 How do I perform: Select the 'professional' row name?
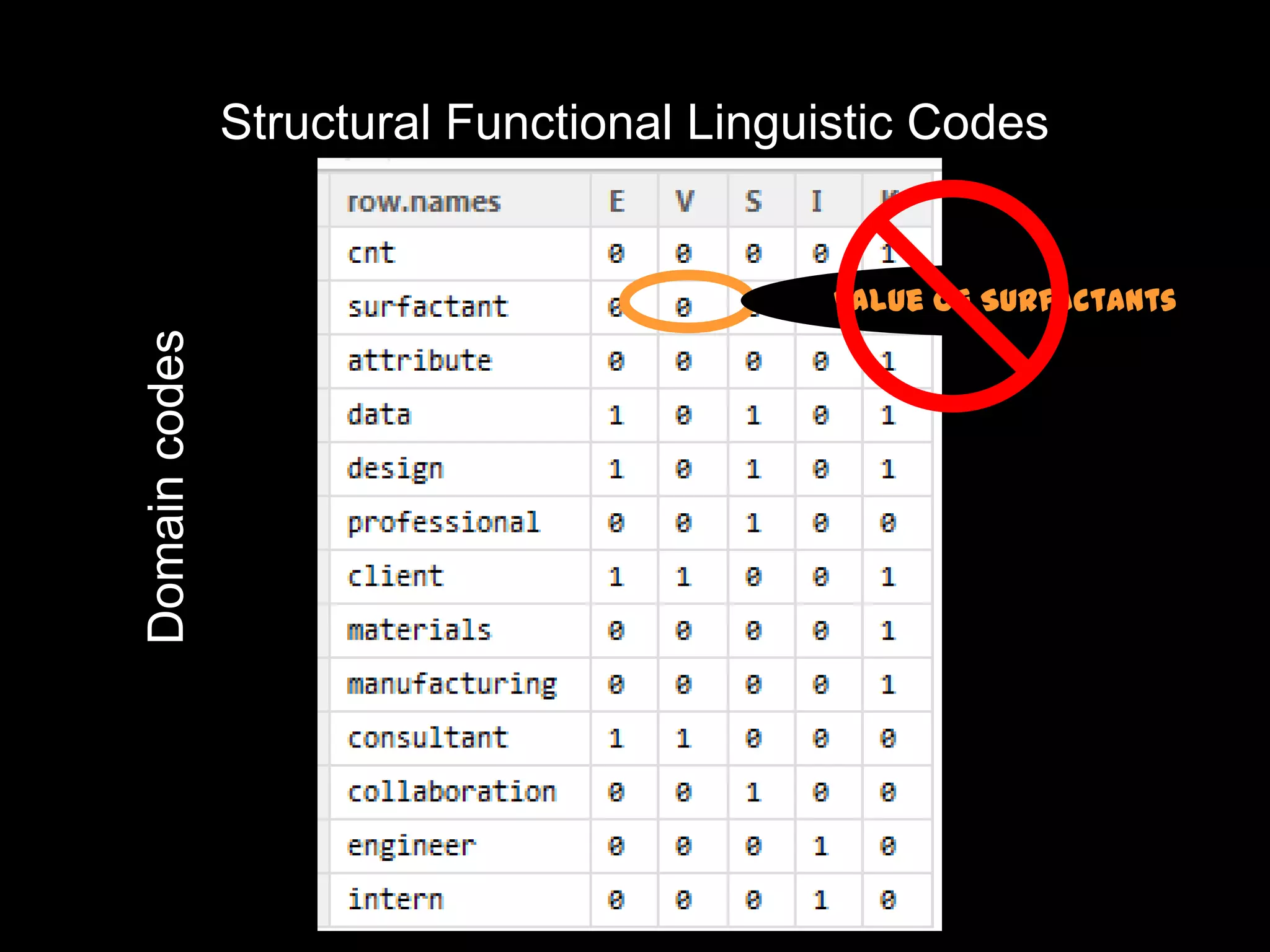[443, 524]
